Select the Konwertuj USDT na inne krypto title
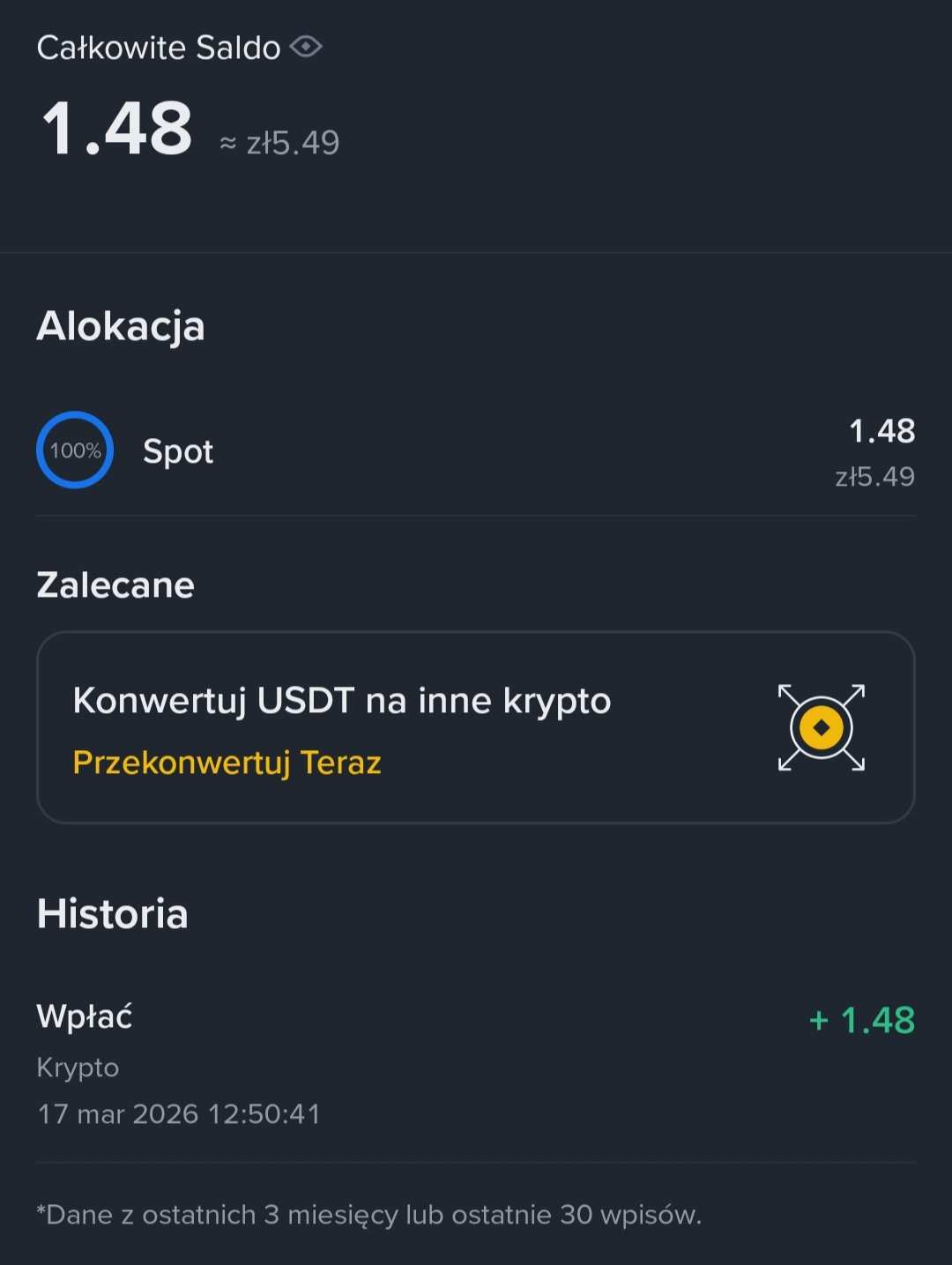This screenshot has width=952, height=1265. [341, 701]
